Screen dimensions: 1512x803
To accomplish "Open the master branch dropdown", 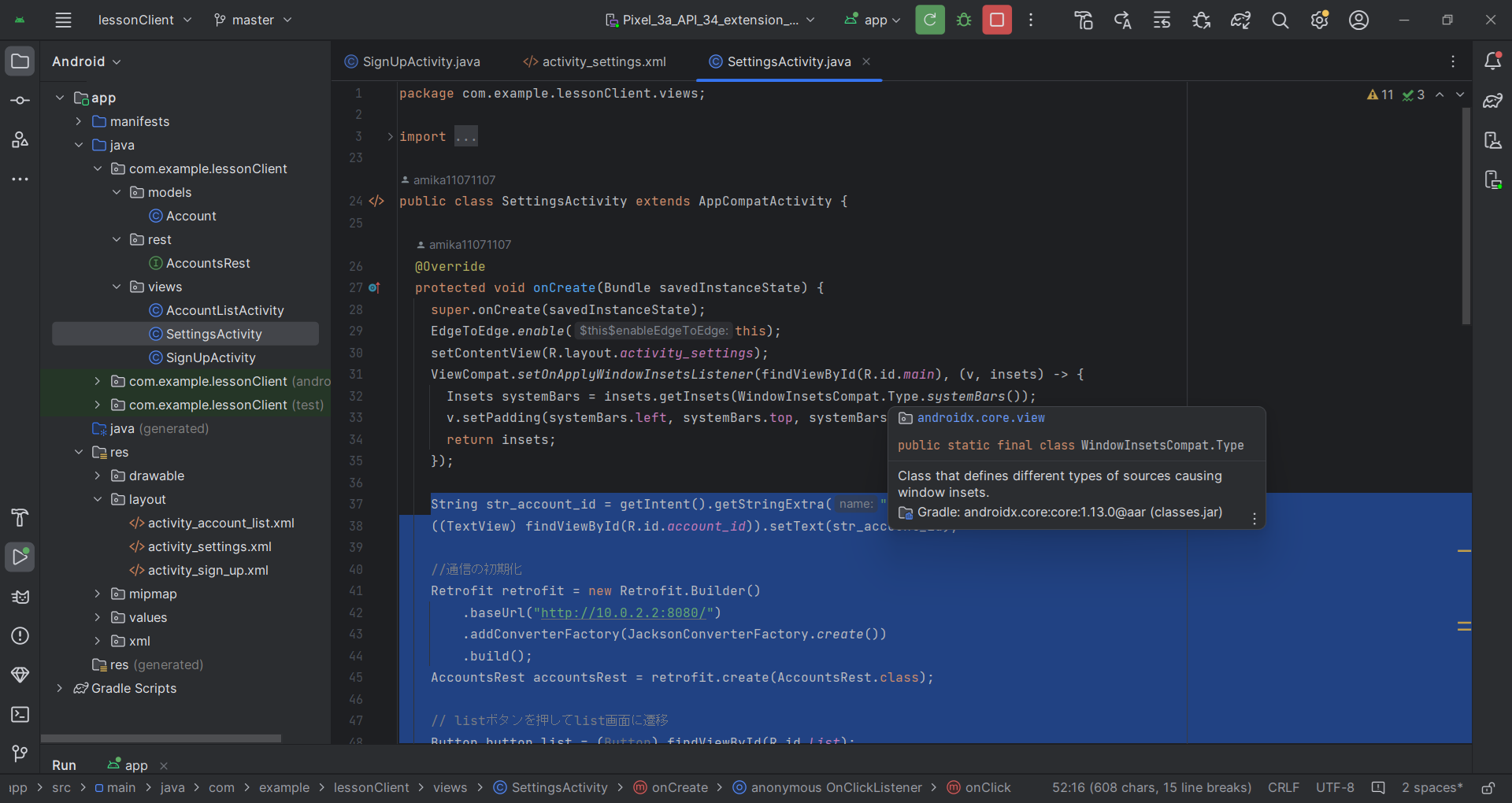I will pos(253,20).
